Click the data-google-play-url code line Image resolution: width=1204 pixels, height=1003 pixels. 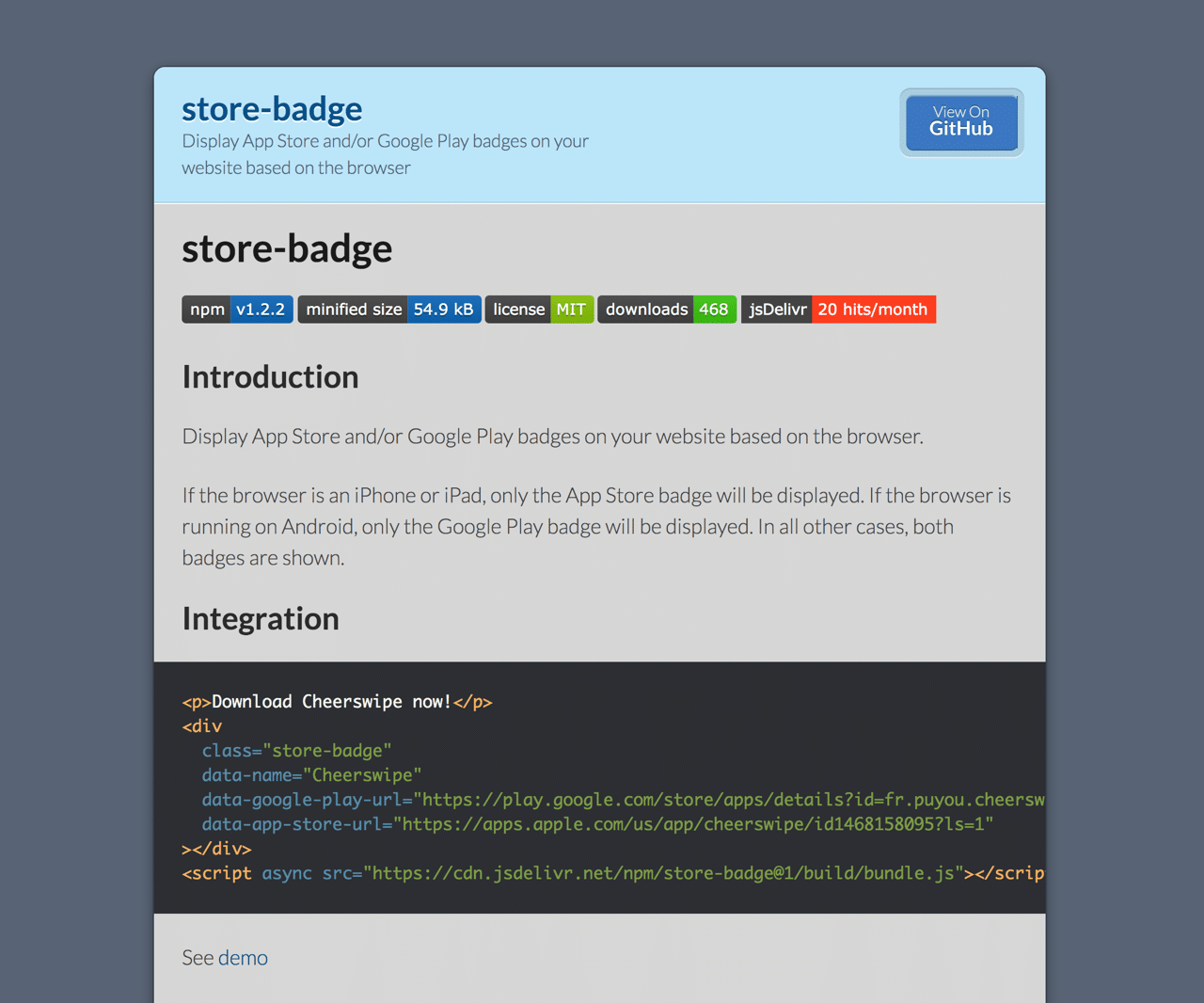(x=624, y=800)
